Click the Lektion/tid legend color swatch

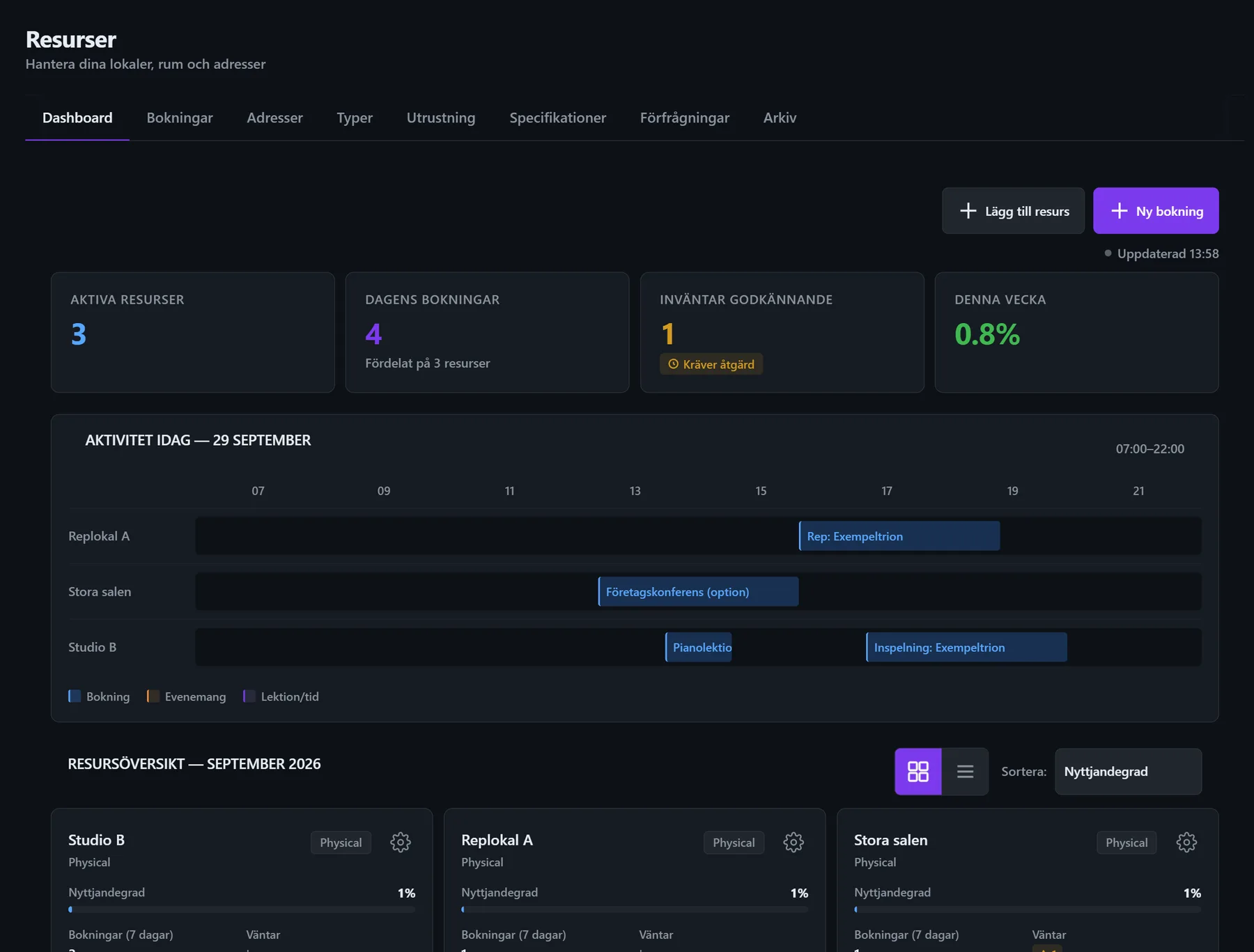249,696
